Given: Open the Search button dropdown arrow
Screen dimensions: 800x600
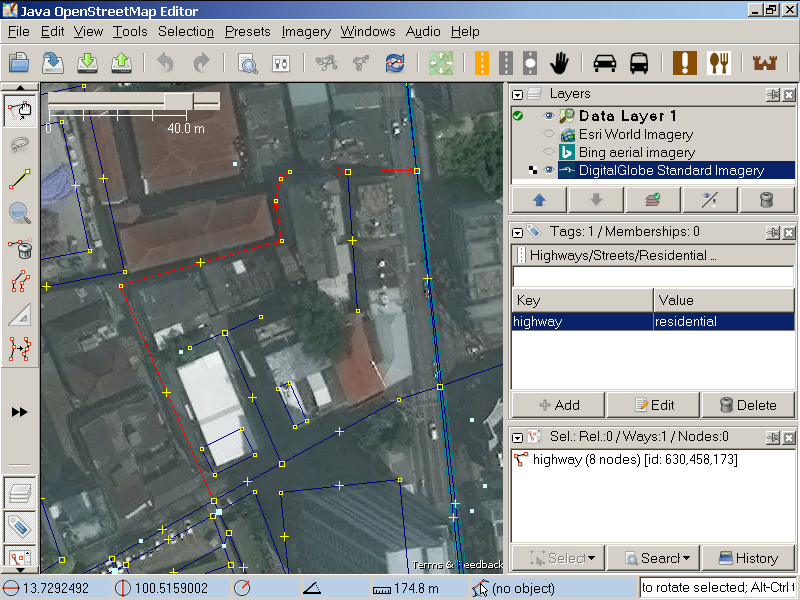Looking at the screenshot, I should point(687,558).
